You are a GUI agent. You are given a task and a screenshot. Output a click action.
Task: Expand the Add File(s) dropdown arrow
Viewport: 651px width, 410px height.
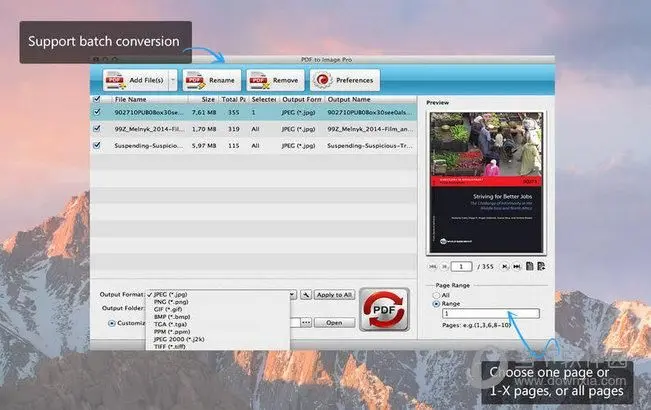[173, 80]
